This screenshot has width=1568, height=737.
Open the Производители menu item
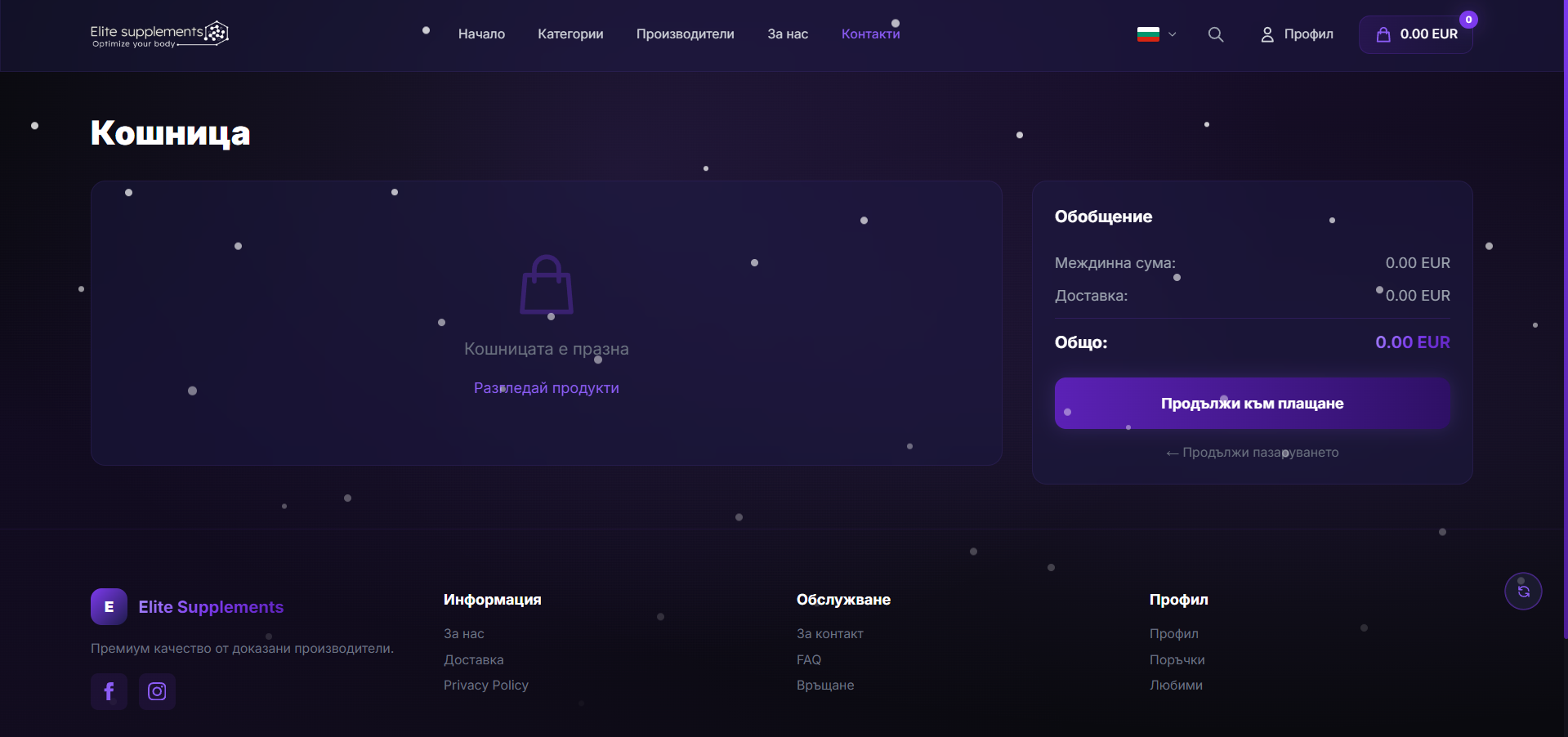[685, 34]
